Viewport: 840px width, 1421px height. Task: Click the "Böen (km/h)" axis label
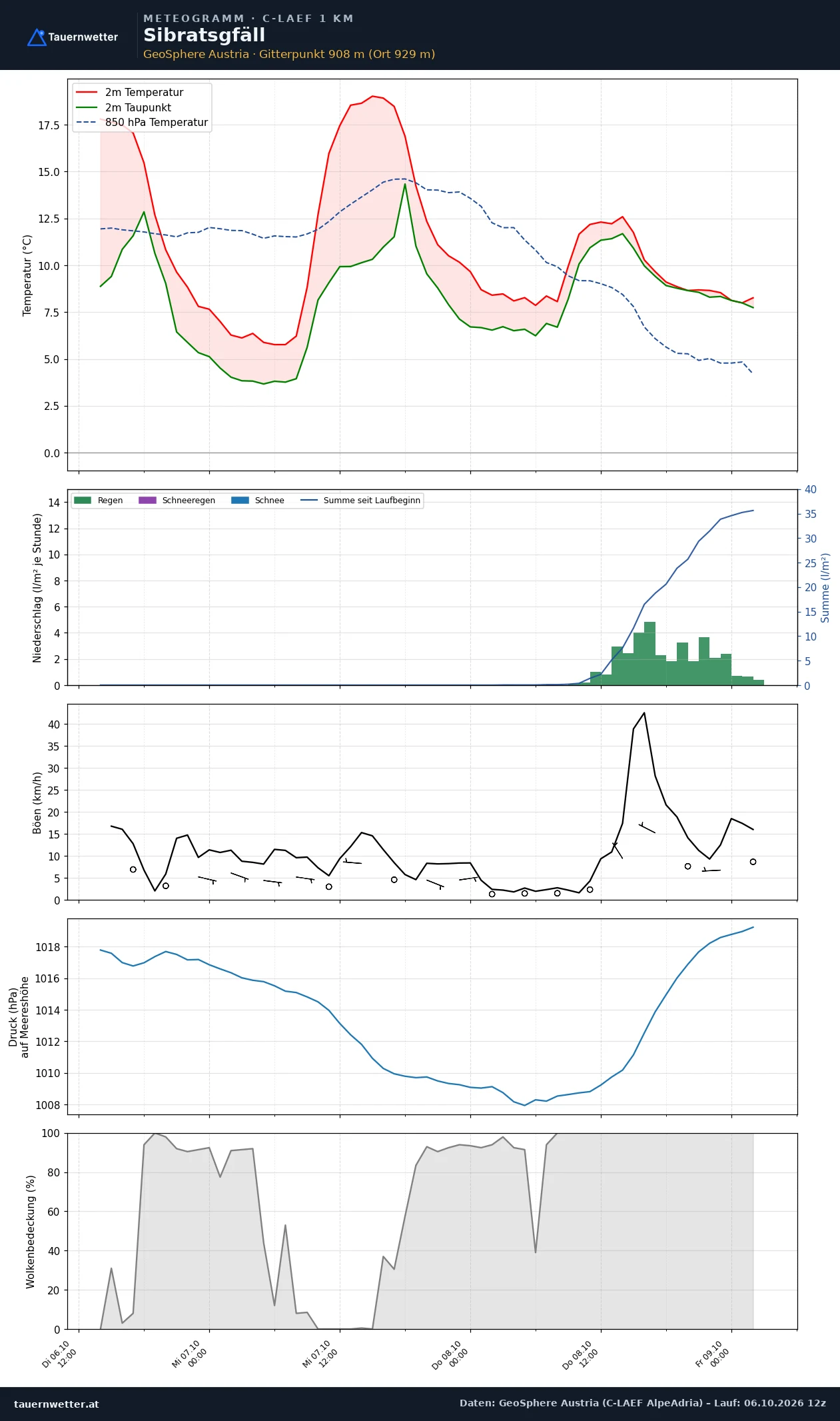[x=37, y=802]
